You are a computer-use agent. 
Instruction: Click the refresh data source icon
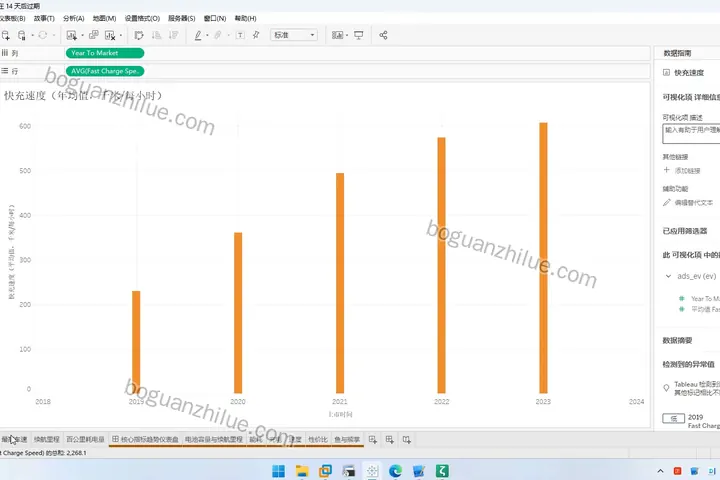(43, 35)
